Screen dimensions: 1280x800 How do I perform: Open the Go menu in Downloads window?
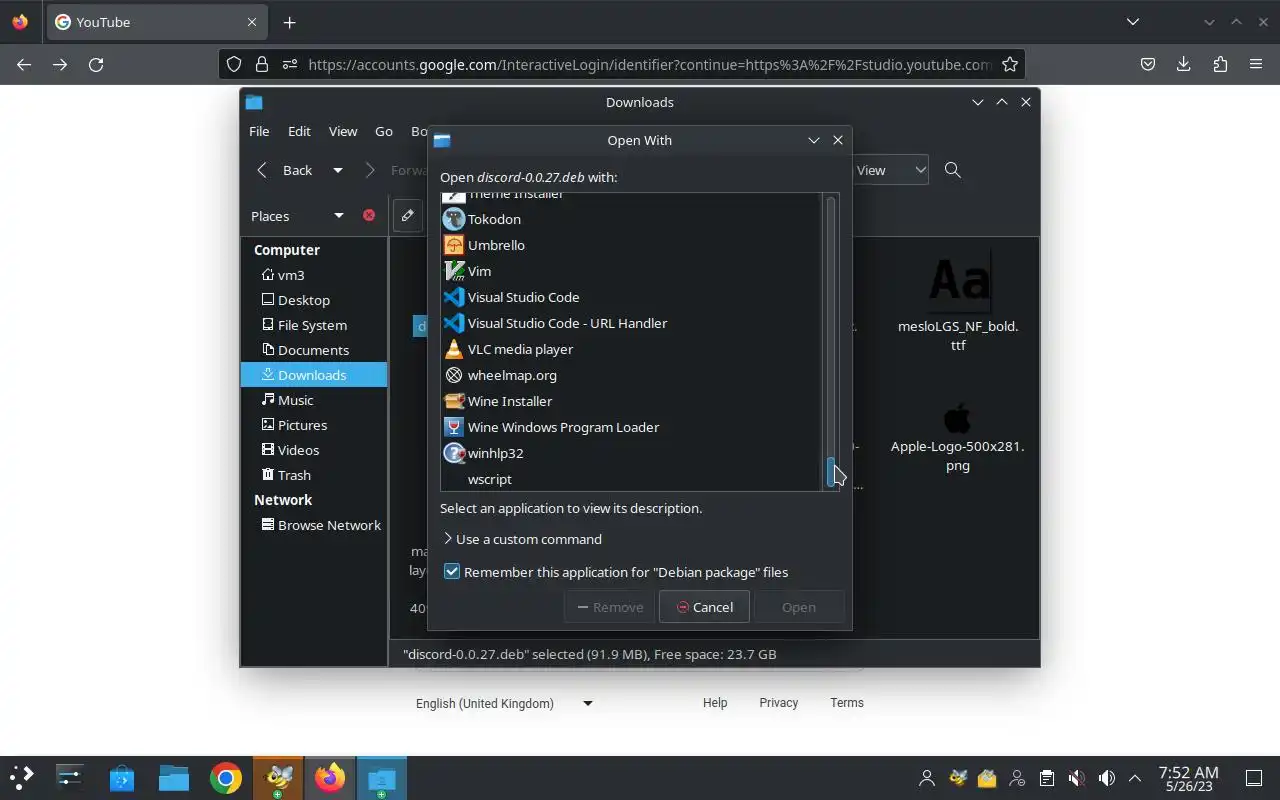pyautogui.click(x=384, y=131)
